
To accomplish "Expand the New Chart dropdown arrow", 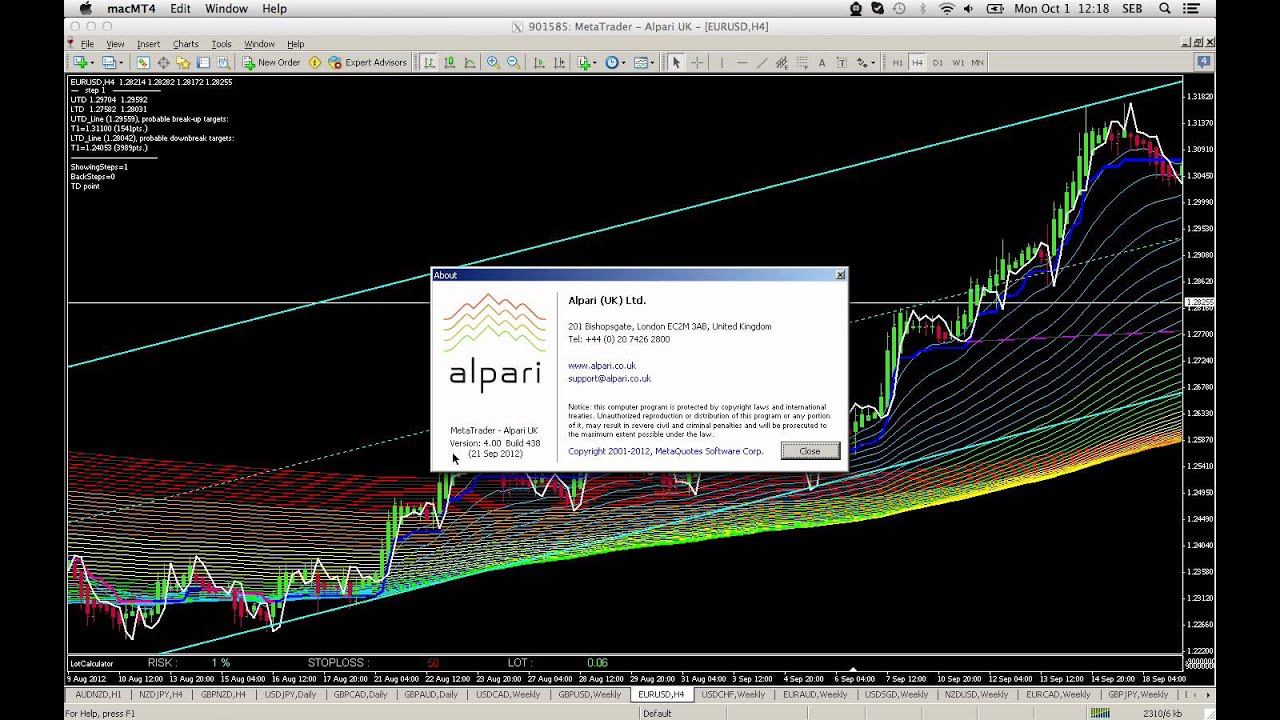I will [x=92, y=62].
